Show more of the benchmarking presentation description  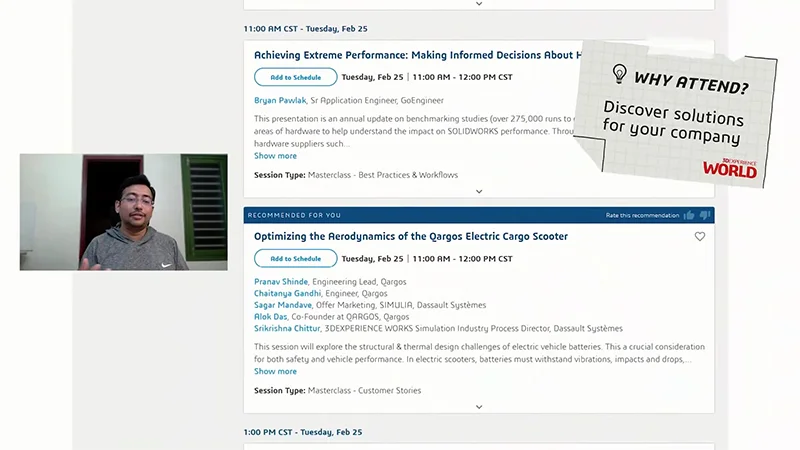275,156
